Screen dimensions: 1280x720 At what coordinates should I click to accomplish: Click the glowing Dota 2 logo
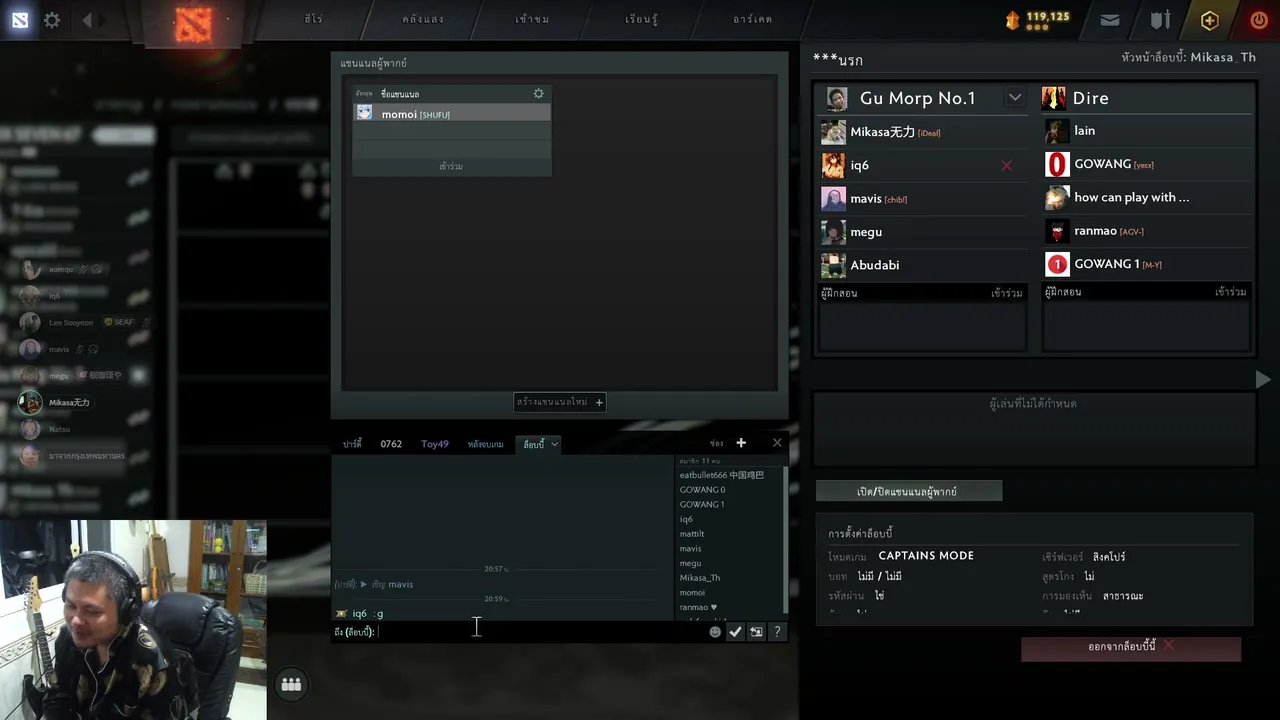[x=193, y=24]
